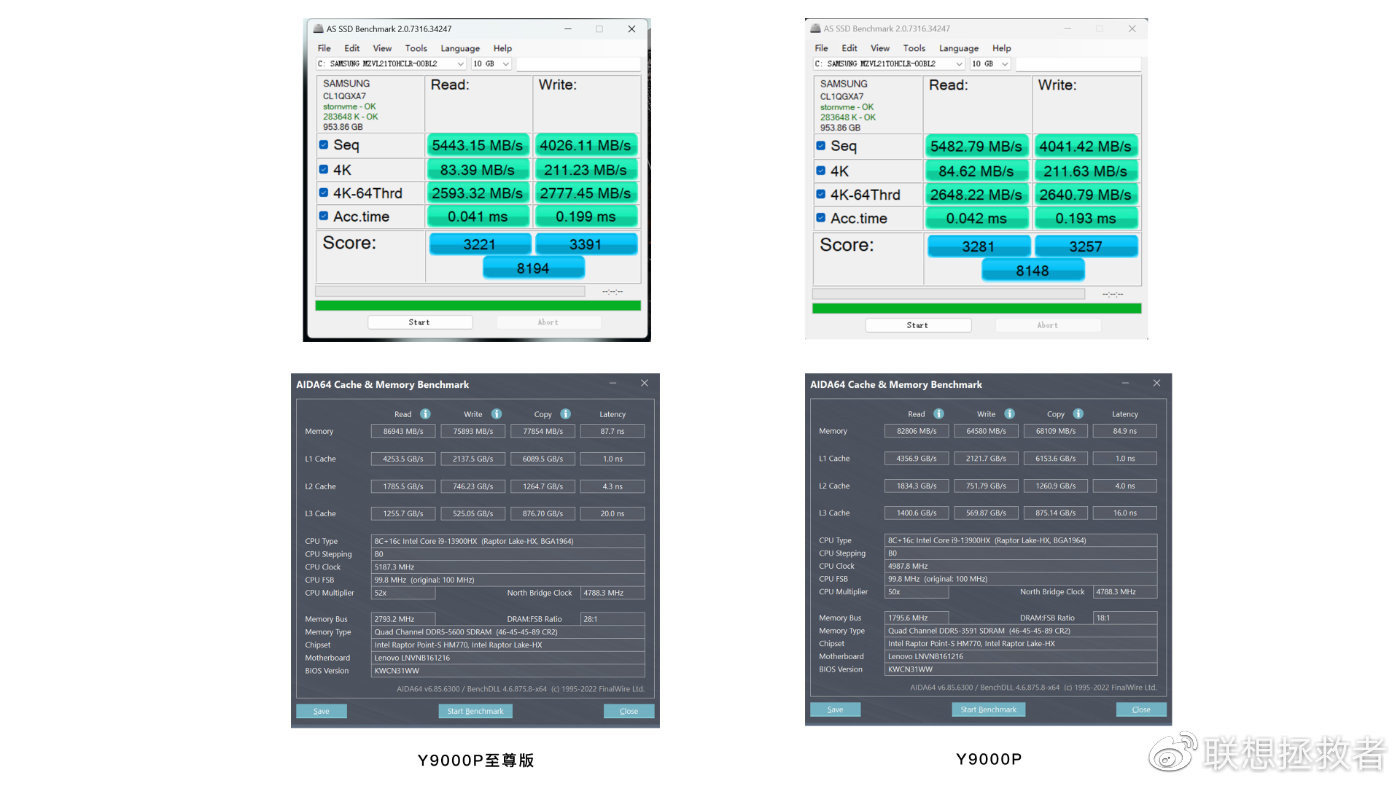This screenshot has width=1400, height=787.
Task: Open the 10 GB size dropdown in 8194-score AS SSD
Action: 491,63
